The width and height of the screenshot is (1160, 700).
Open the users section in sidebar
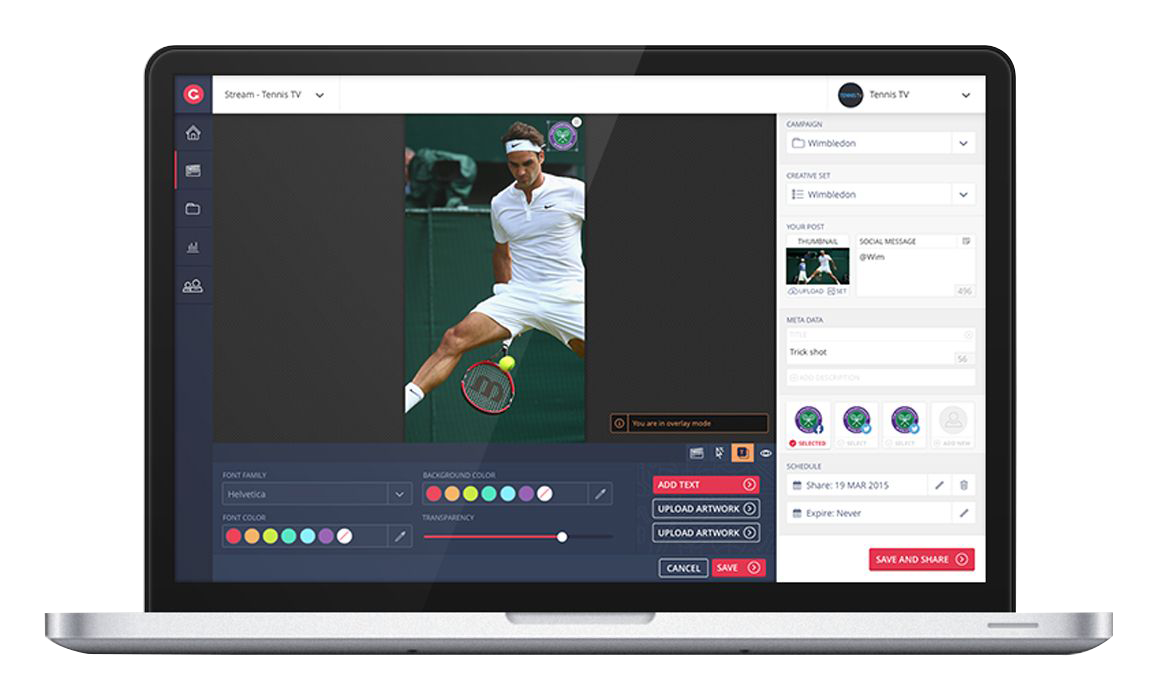point(193,286)
